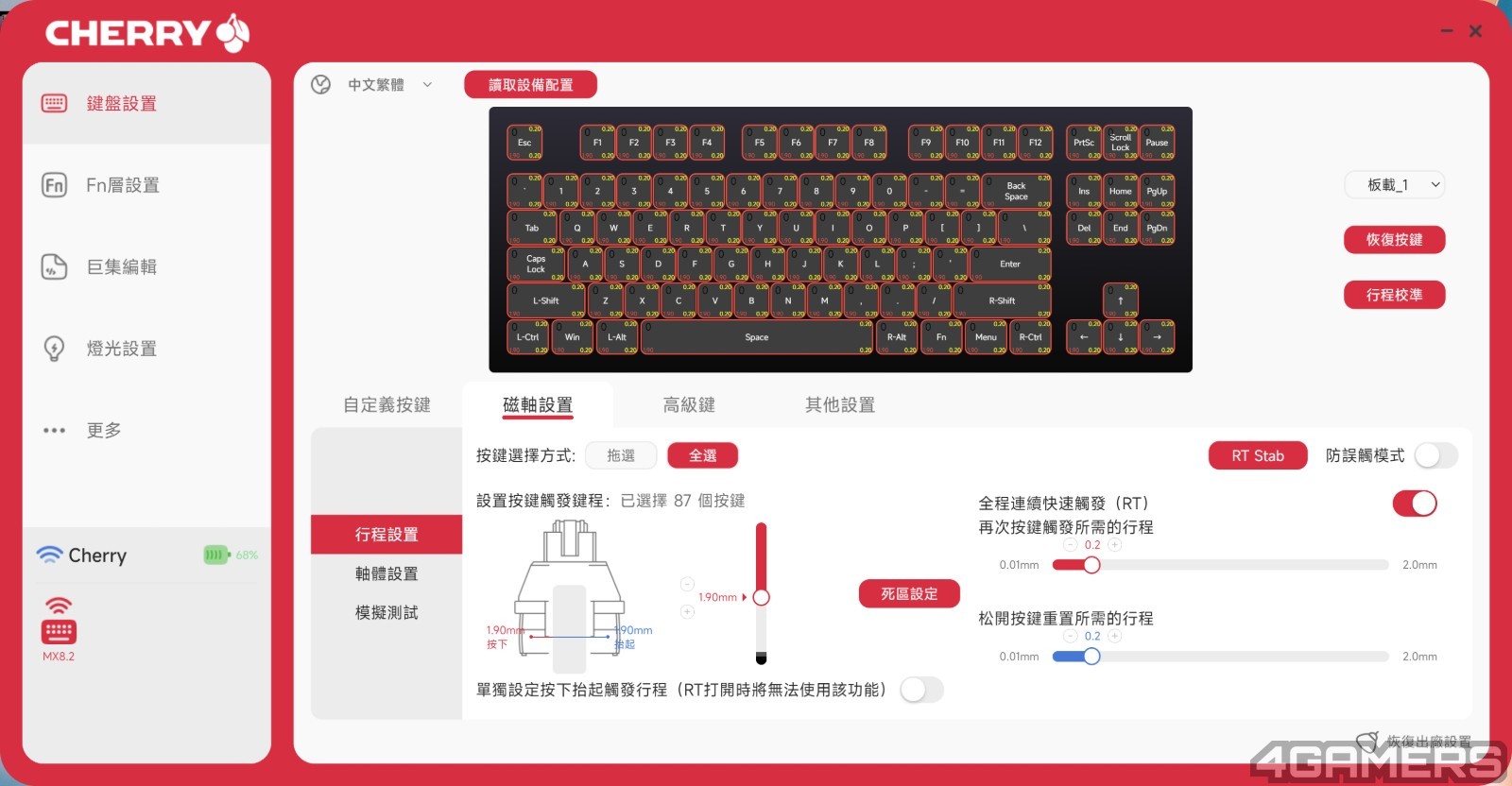
Task: Select the Space key on keyboard preview
Action: coord(757,337)
